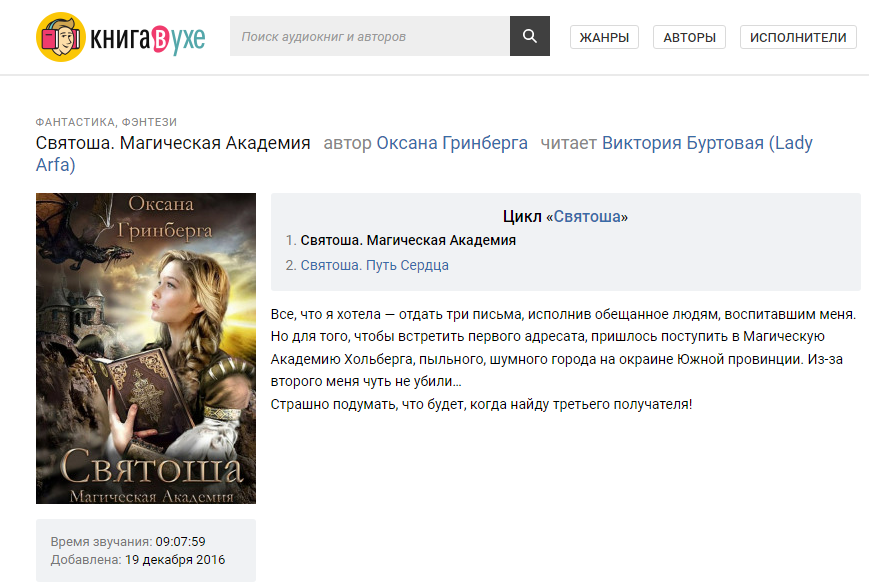This screenshot has height=585, width=869.
Task: Click the Святоша book cover image
Action: [146, 348]
